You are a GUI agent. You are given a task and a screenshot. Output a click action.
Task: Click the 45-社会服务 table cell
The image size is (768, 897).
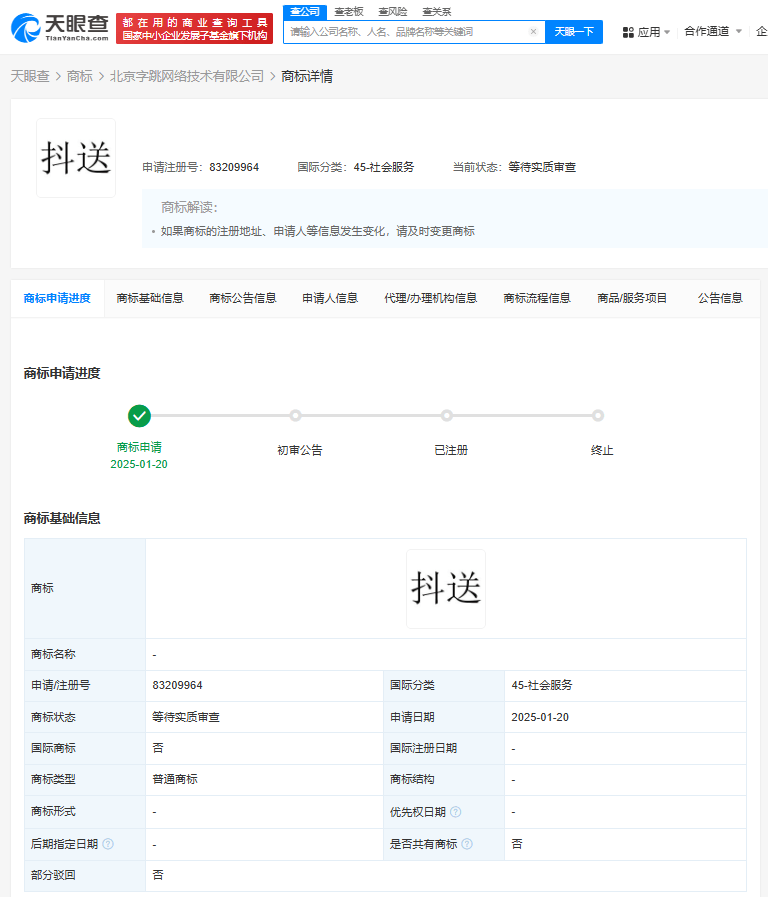625,685
